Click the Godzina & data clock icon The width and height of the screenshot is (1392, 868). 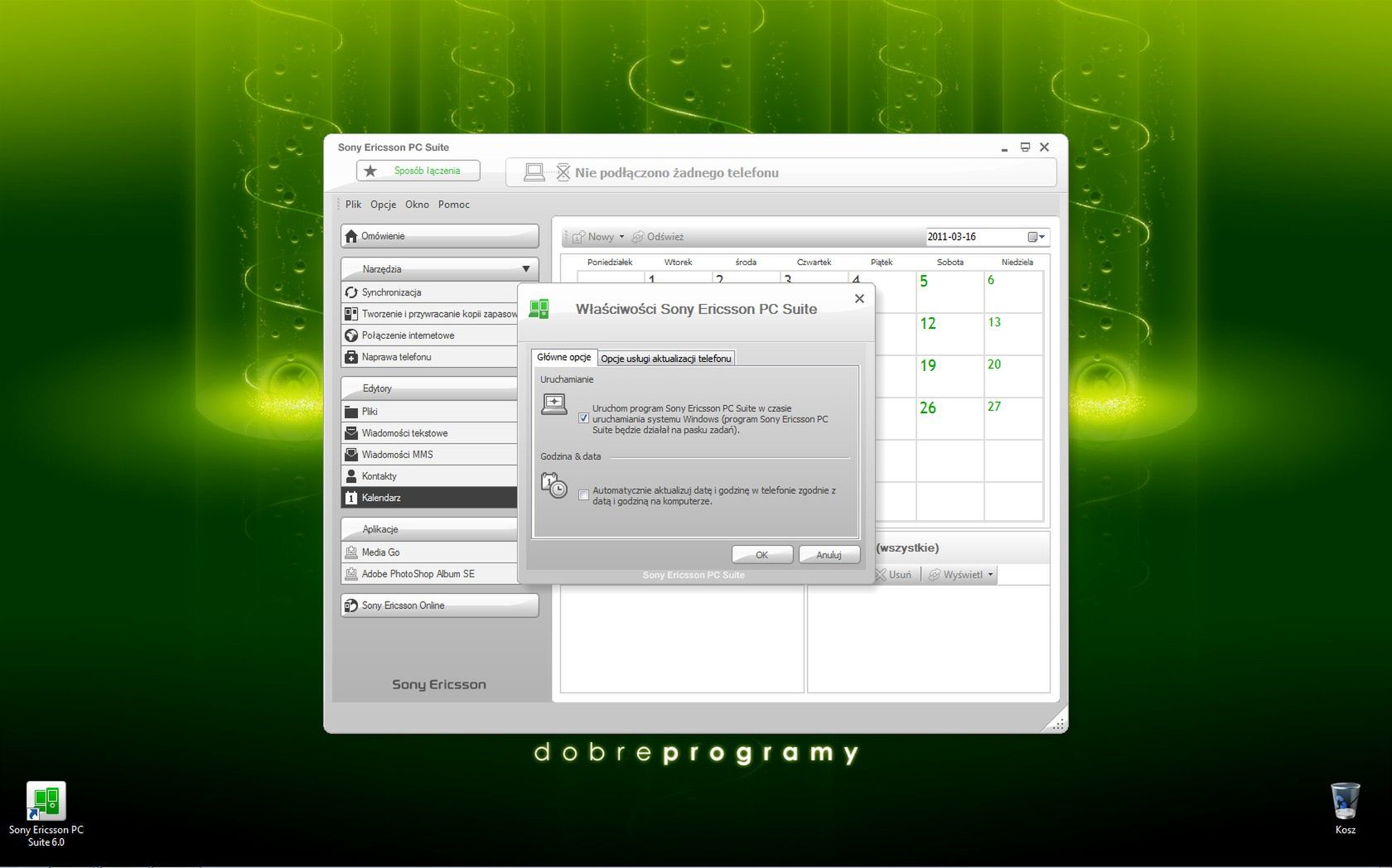coord(553,485)
